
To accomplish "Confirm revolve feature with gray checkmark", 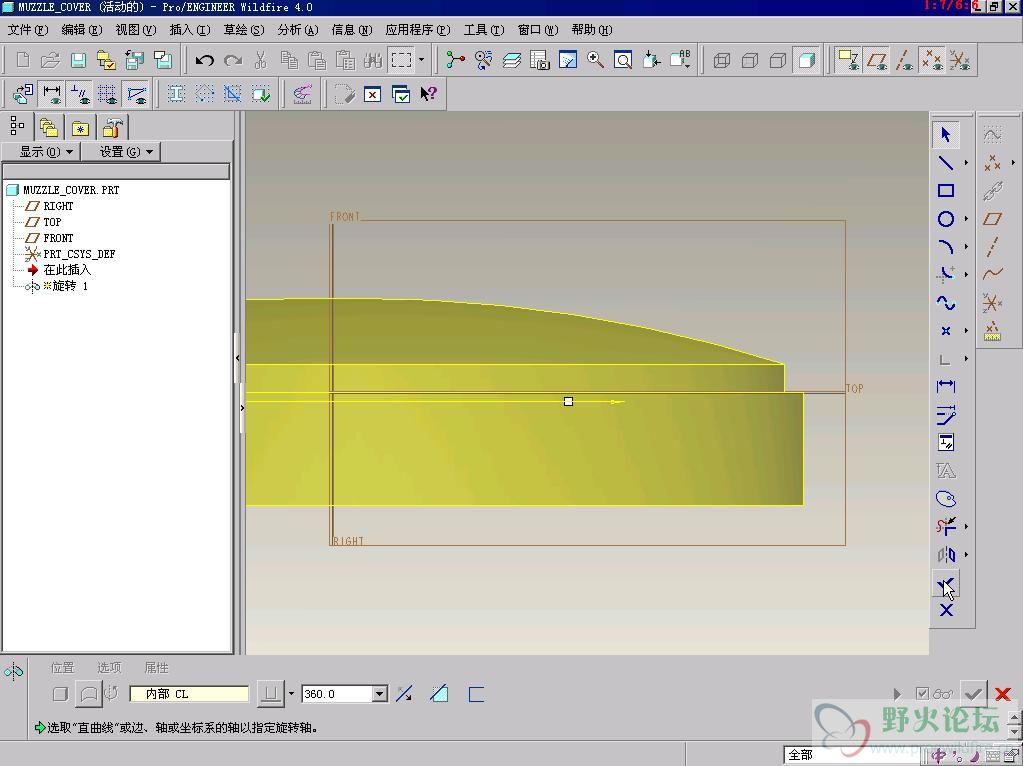I will click(973, 694).
